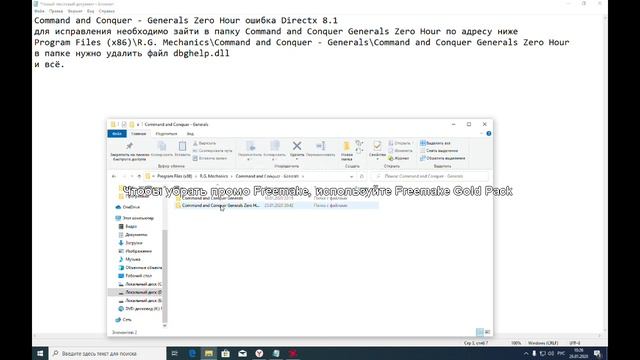Click R.G. Mechanics in the address bar
Image resolution: width=640 pixels, height=360 pixels.
click(214, 176)
